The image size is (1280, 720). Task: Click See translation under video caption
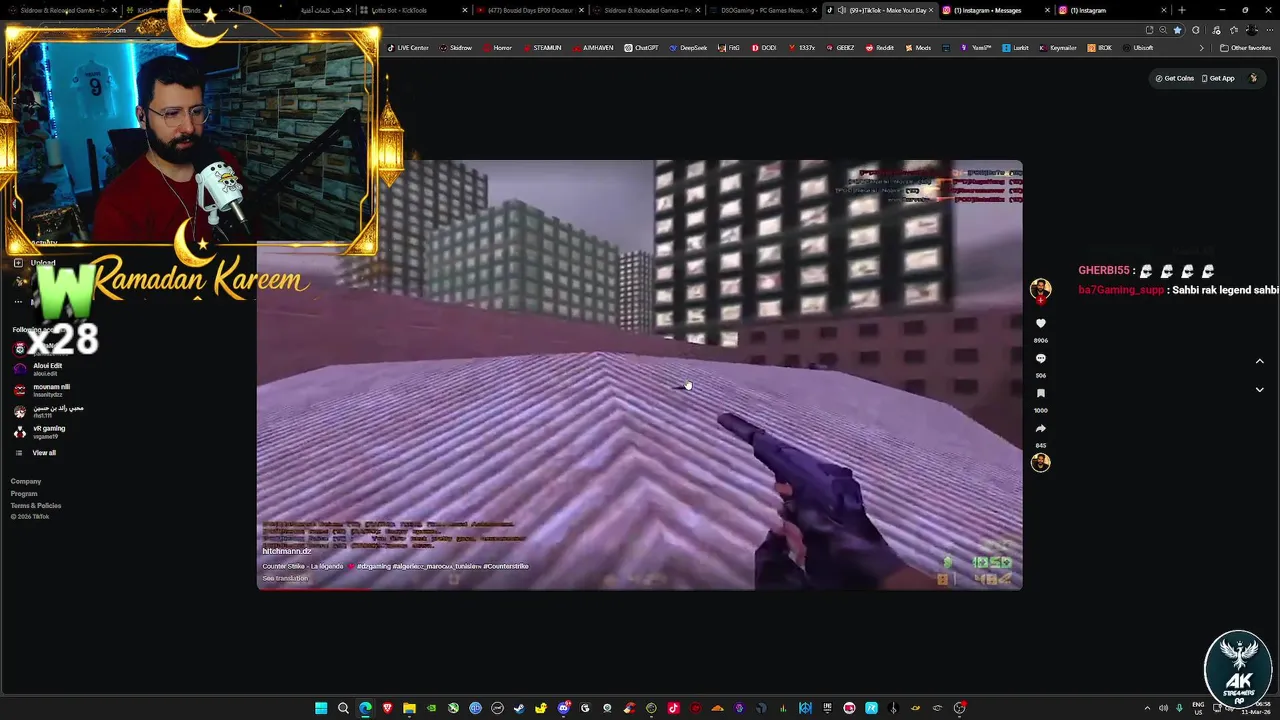click(285, 578)
